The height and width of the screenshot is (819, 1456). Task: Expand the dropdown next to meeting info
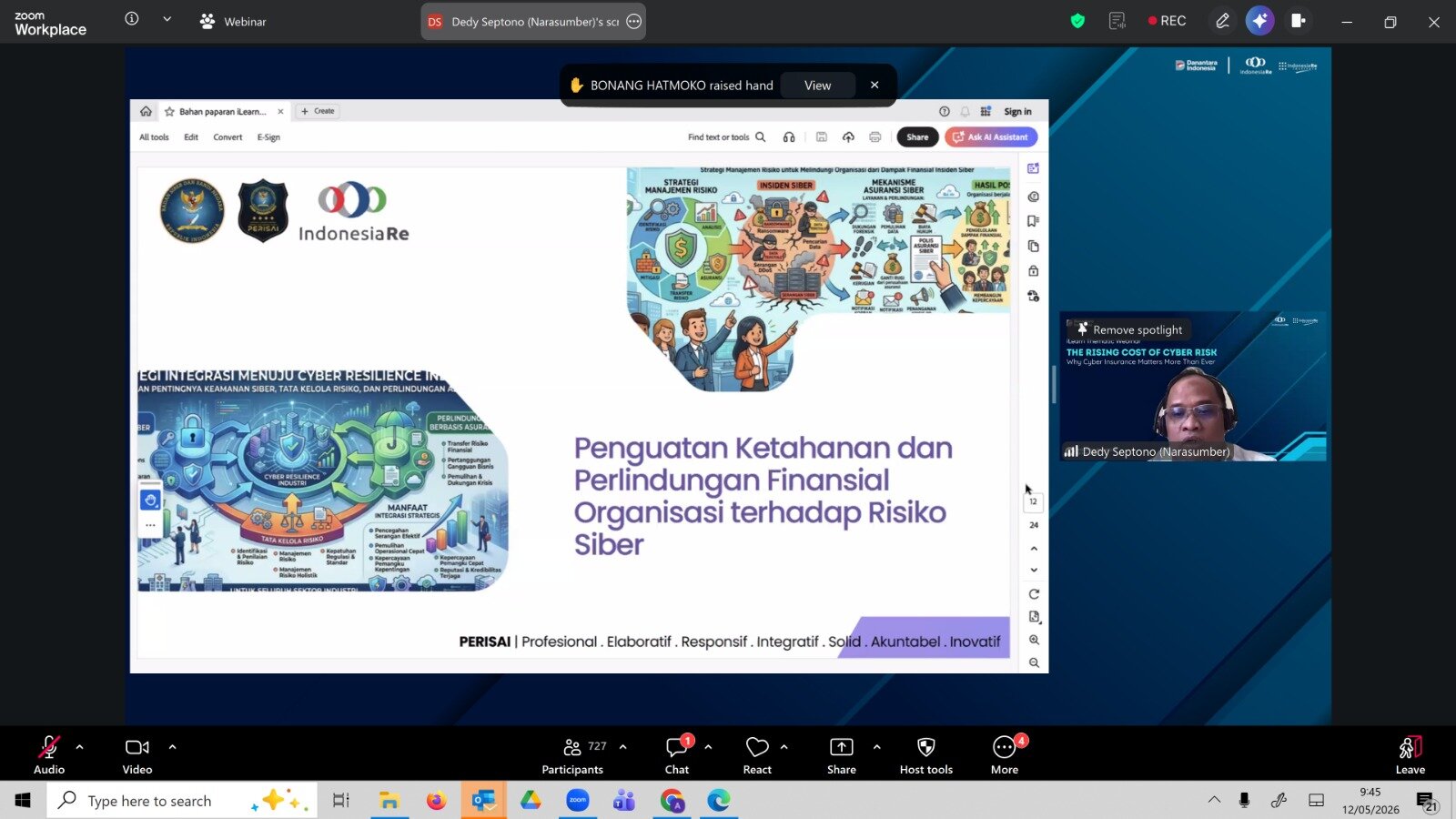[x=167, y=19]
